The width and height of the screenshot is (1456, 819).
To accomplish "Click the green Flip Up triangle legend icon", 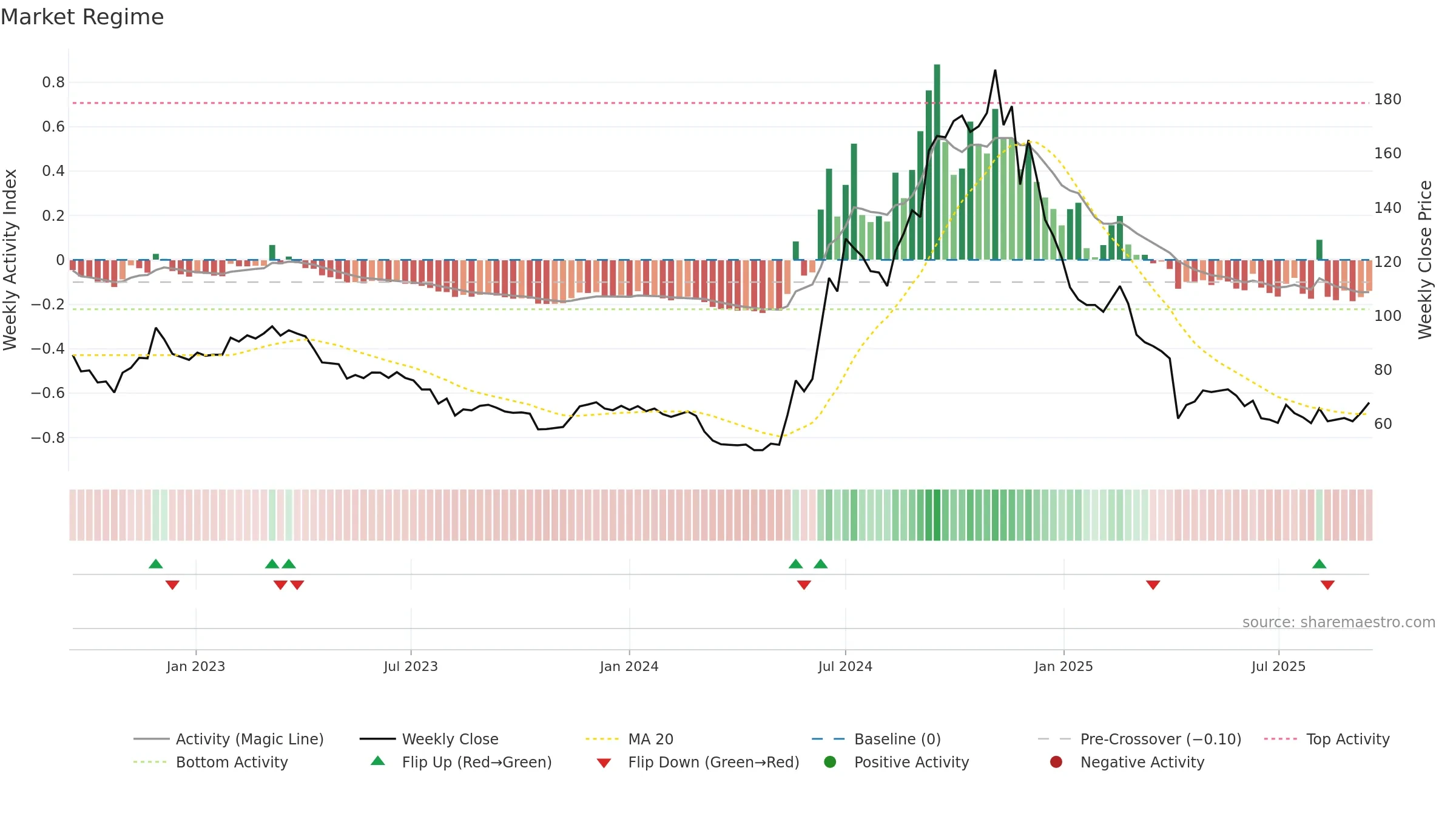I will pos(378,761).
